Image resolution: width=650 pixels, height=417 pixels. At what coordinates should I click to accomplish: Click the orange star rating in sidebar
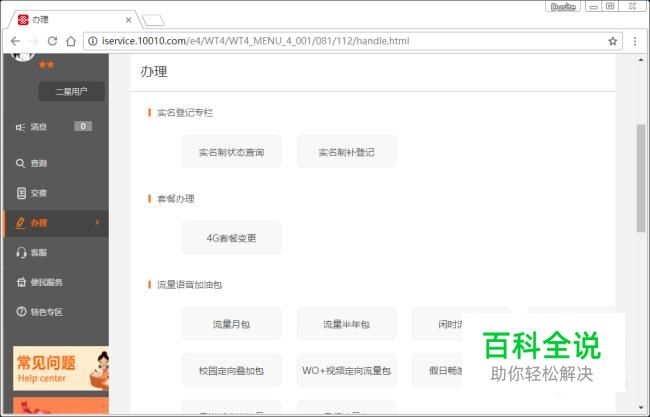(46, 65)
